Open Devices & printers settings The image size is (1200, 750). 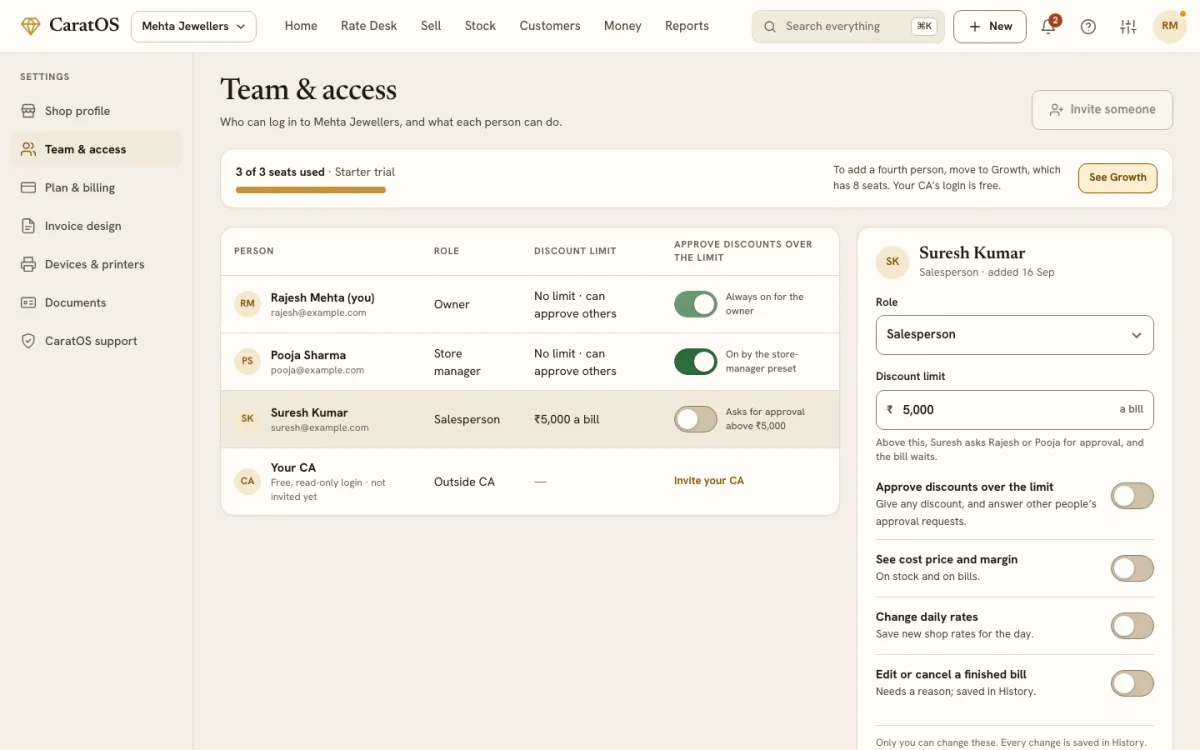pos(97,264)
